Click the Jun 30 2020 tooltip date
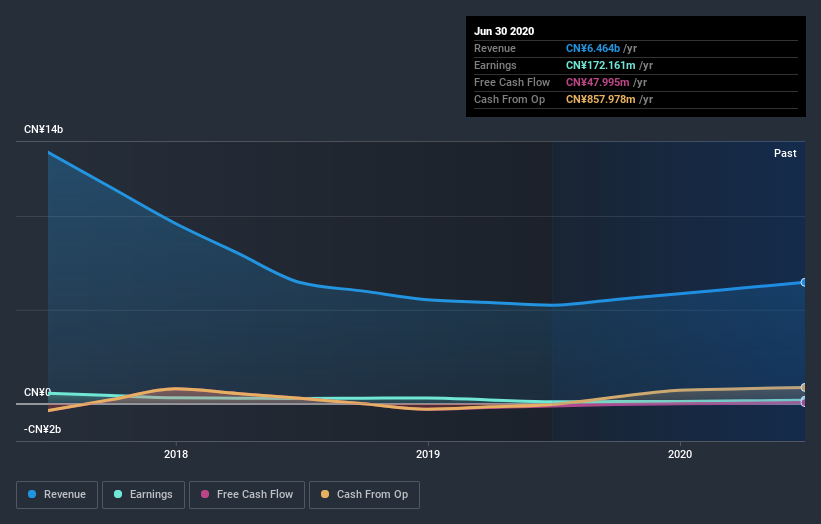The image size is (821, 524). coord(504,31)
